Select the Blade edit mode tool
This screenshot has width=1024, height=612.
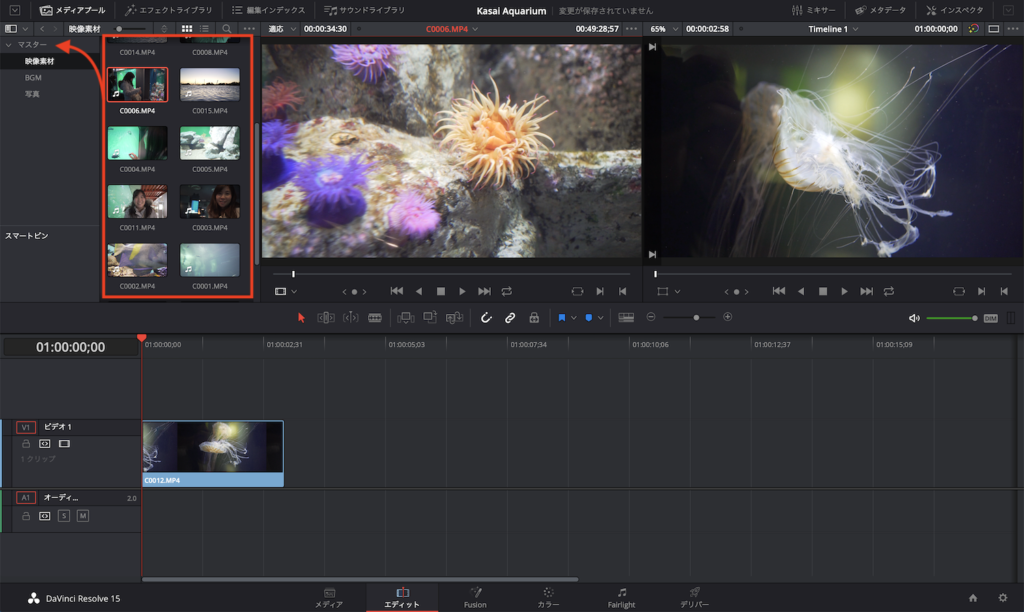tap(375, 318)
